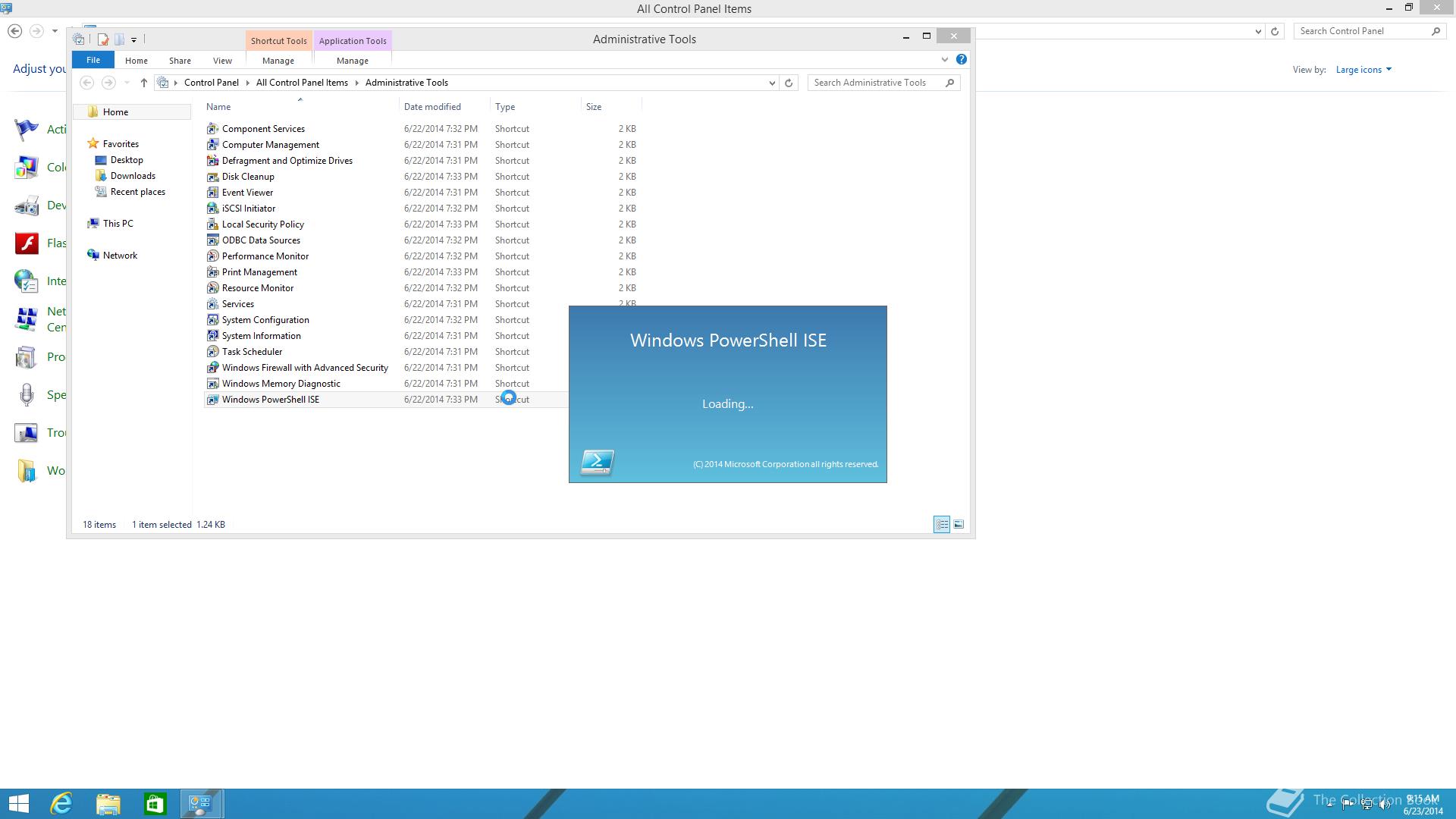
Task: Click the Windows Start button
Action: tap(19, 804)
